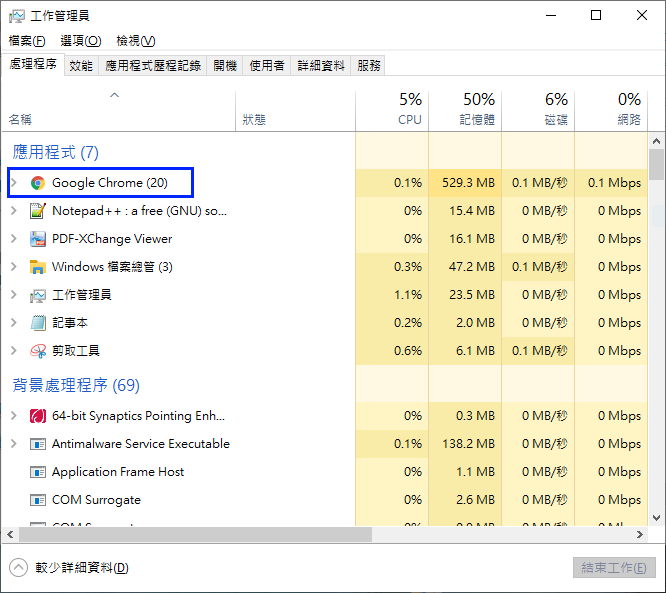Click the 工作管理員 process row icon
The width and height of the screenshot is (666, 593).
[x=38, y=295]
